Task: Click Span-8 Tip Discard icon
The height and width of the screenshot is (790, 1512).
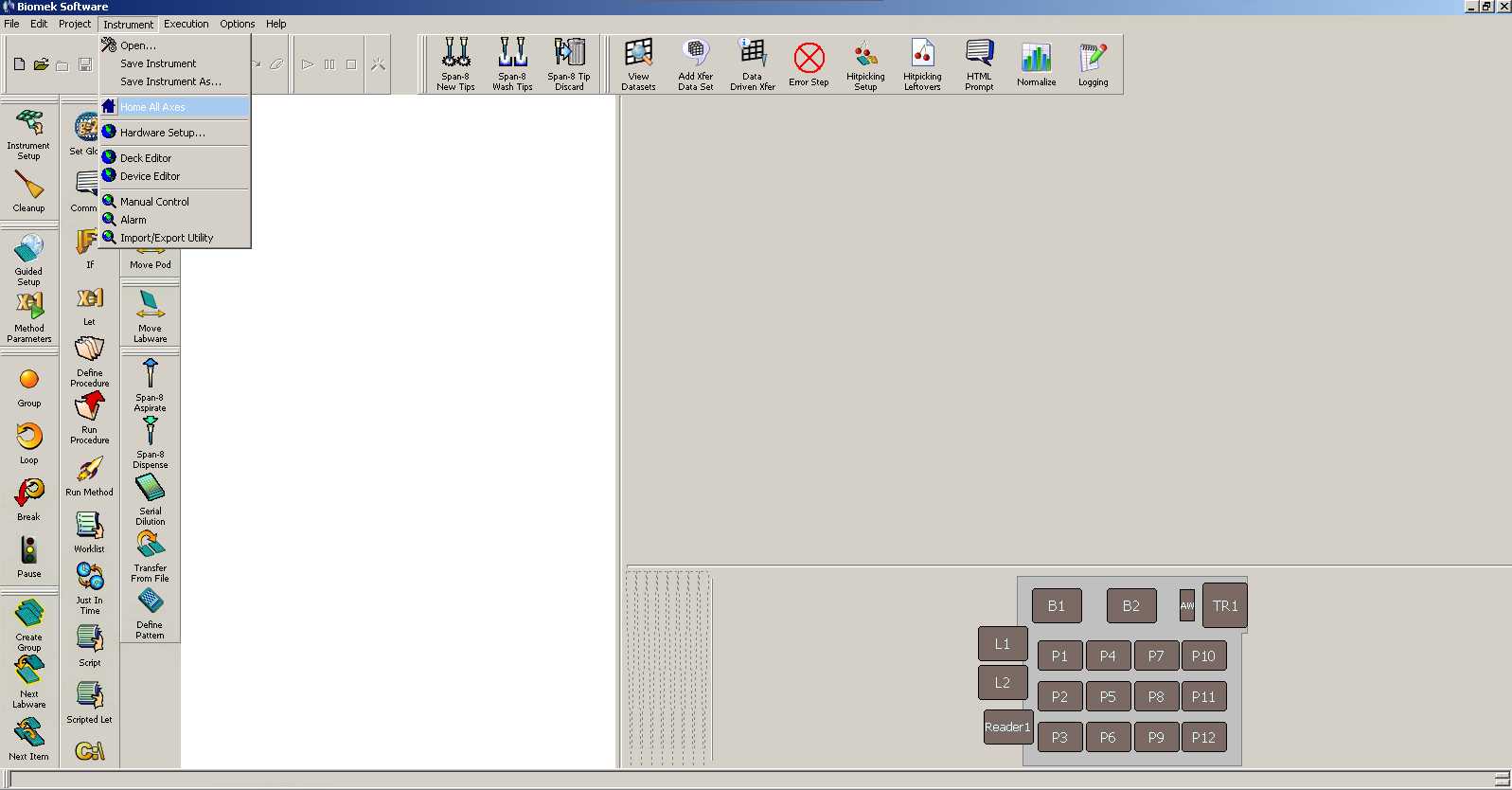Action: coord(569,64)
